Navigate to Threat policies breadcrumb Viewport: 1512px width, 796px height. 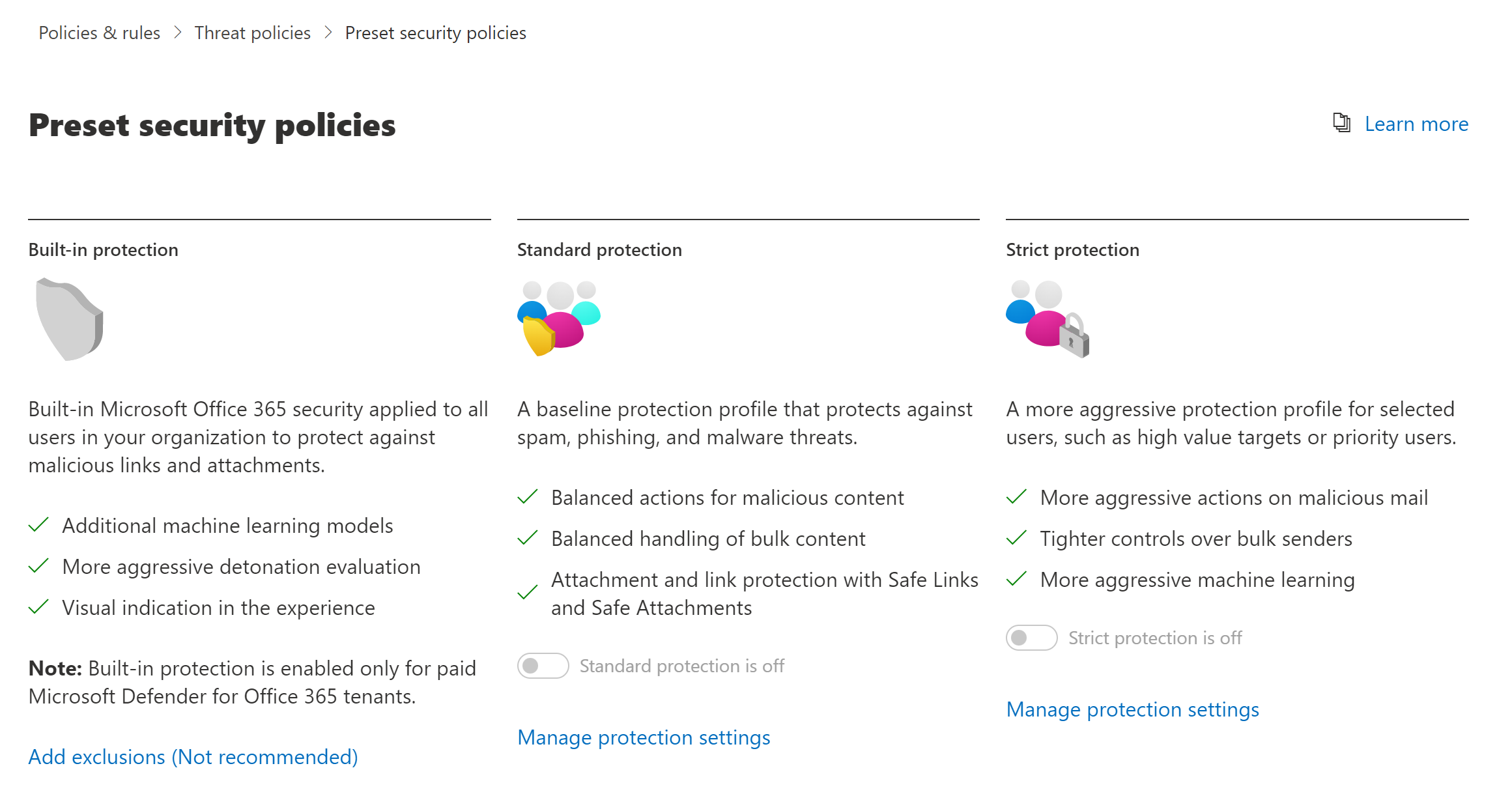point(252,33)
